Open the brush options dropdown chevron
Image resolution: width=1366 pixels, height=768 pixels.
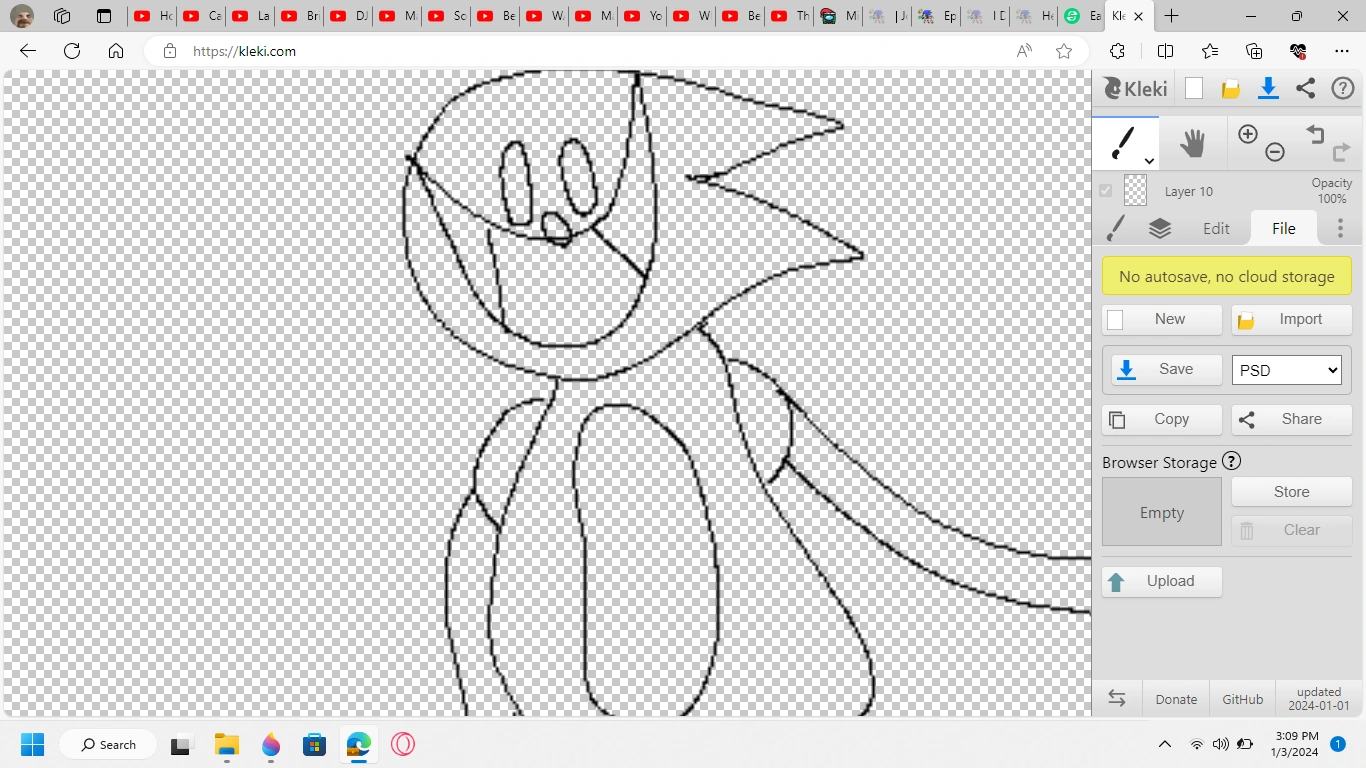pyautogui.click(x=1148, y=160)
